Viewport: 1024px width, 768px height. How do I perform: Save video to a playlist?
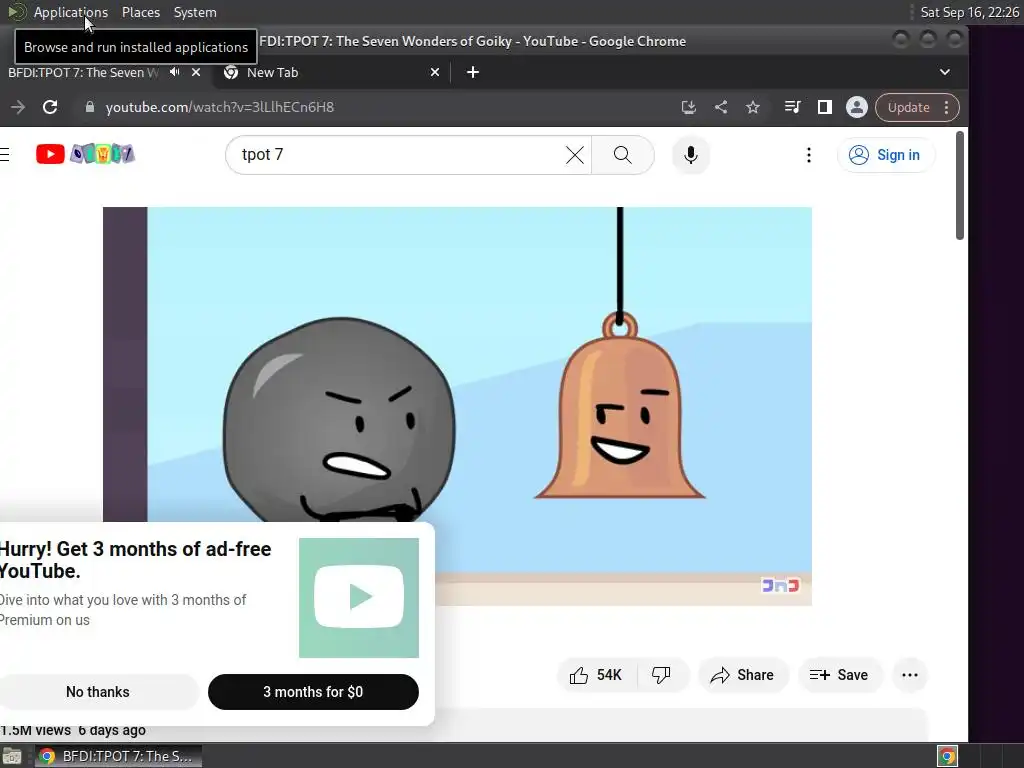pyautogui.click(x=839, y=675)
